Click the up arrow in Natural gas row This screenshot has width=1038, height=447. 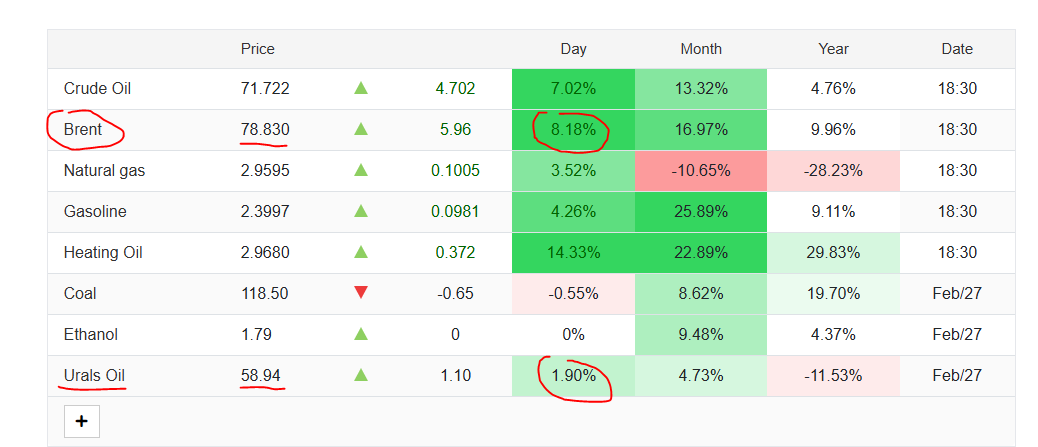point(361,171)
